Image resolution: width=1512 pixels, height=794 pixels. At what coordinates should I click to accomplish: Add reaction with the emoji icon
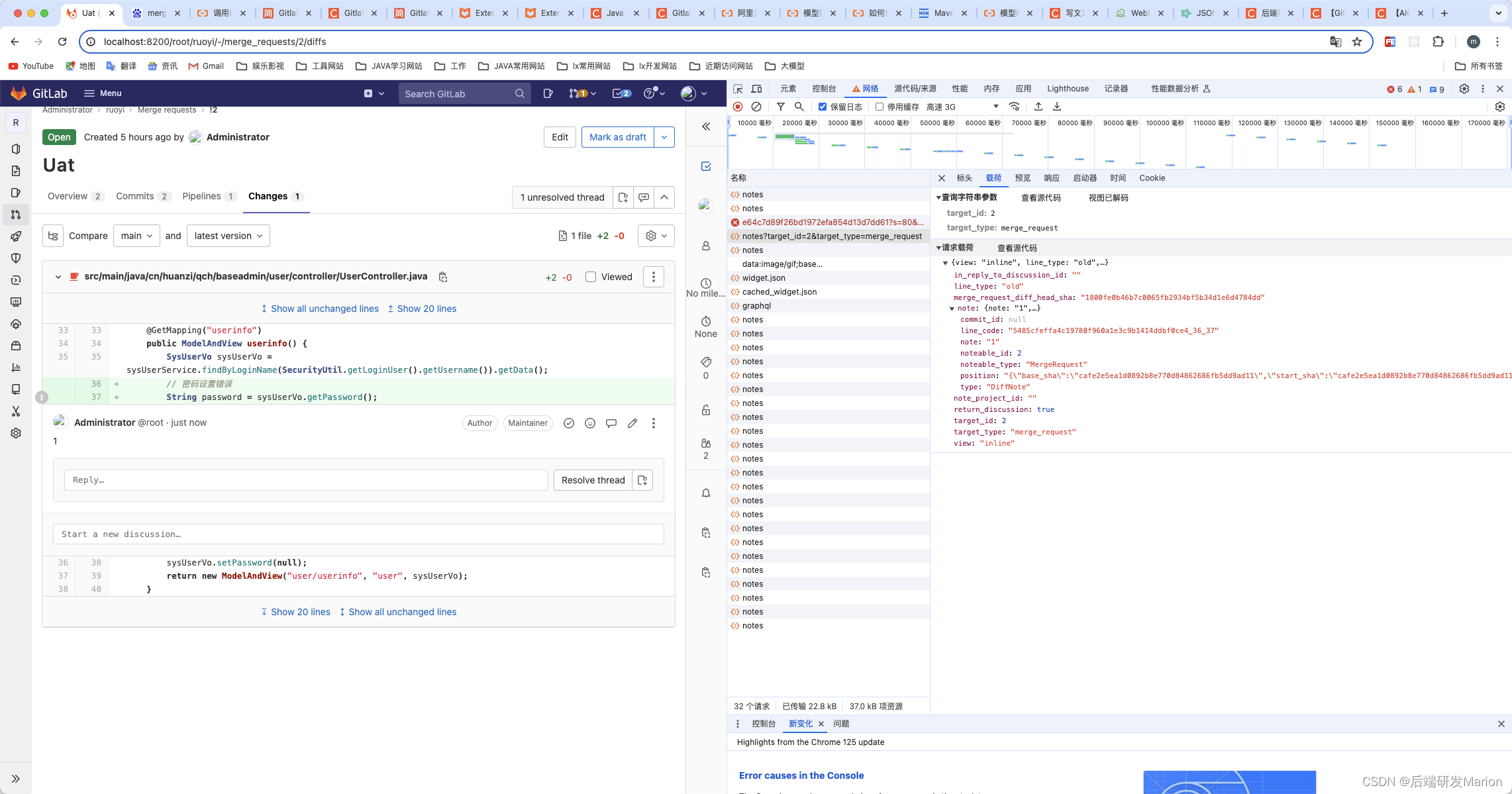pyautogui.click(x=590, y=423)
